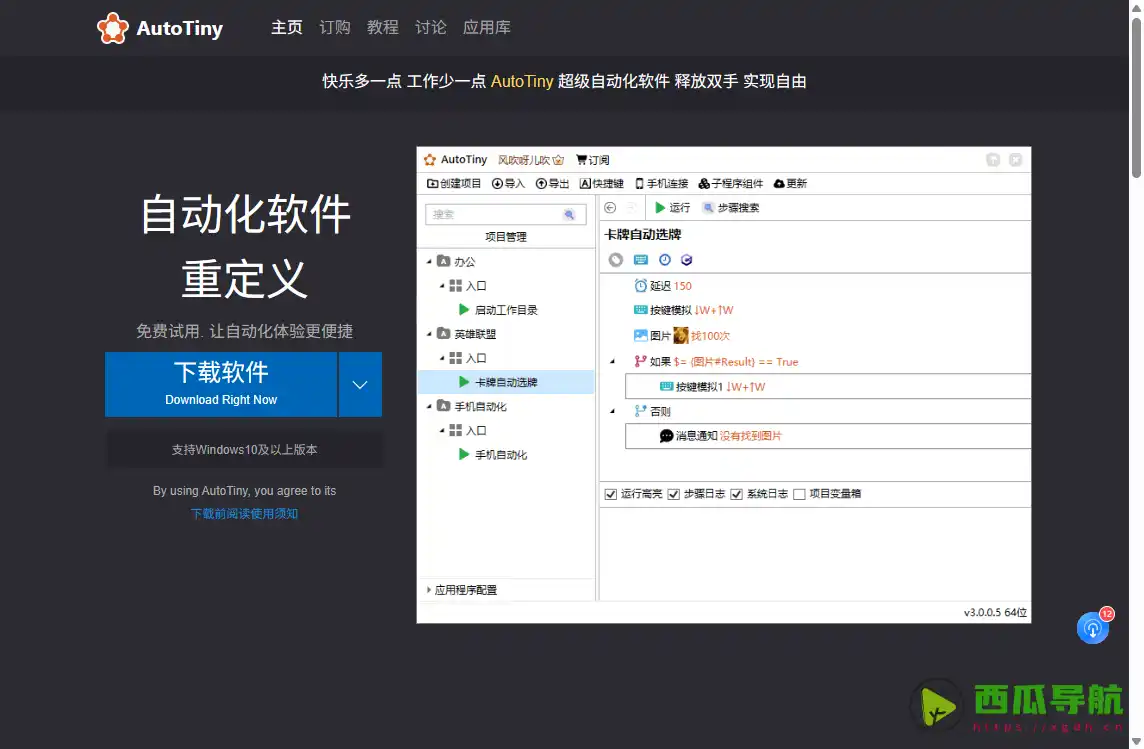1144x749 pixels.
Task: Click the gray circular mouse step icon
Action: pos(616,260)
